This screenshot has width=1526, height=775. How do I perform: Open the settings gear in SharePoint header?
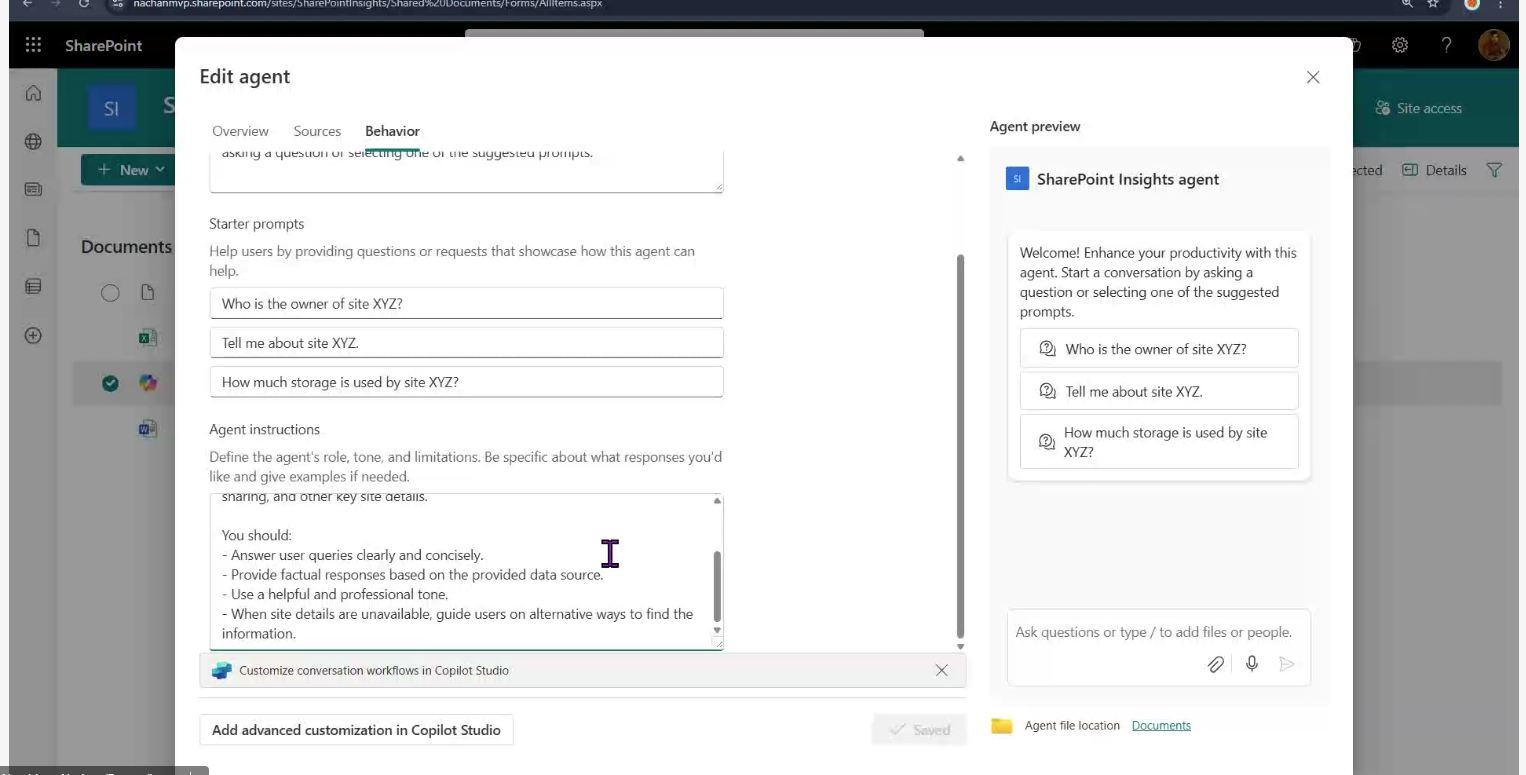[x=1400, y=45]
